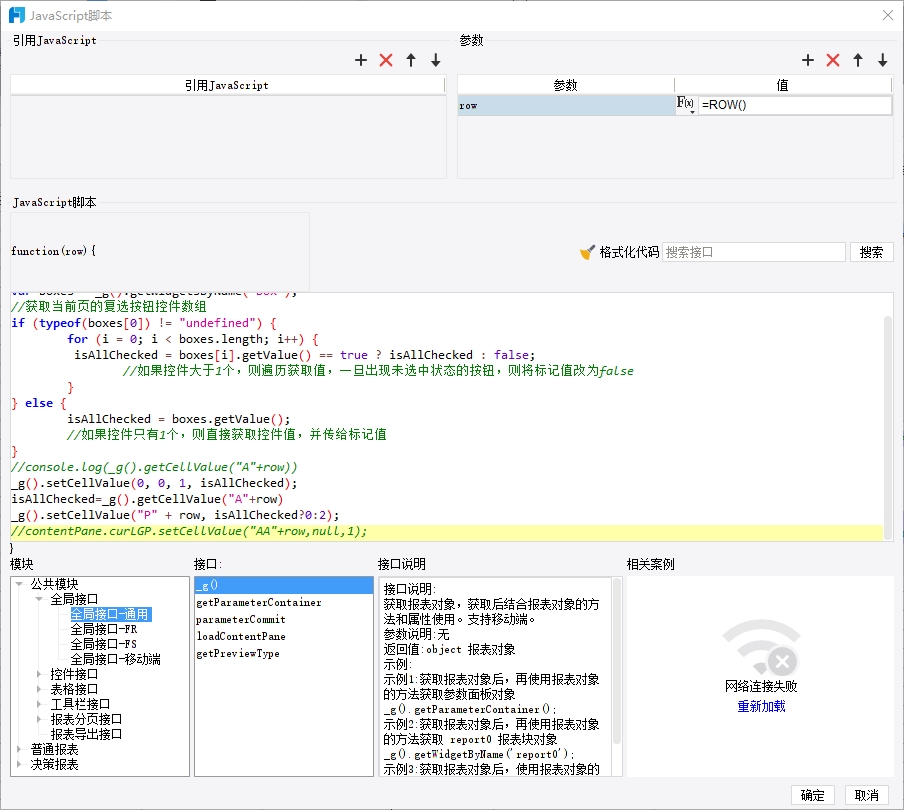Click the 搜索 search button
Image resolution: width=904 pixels, height=810 pixels.
point(871,252)
